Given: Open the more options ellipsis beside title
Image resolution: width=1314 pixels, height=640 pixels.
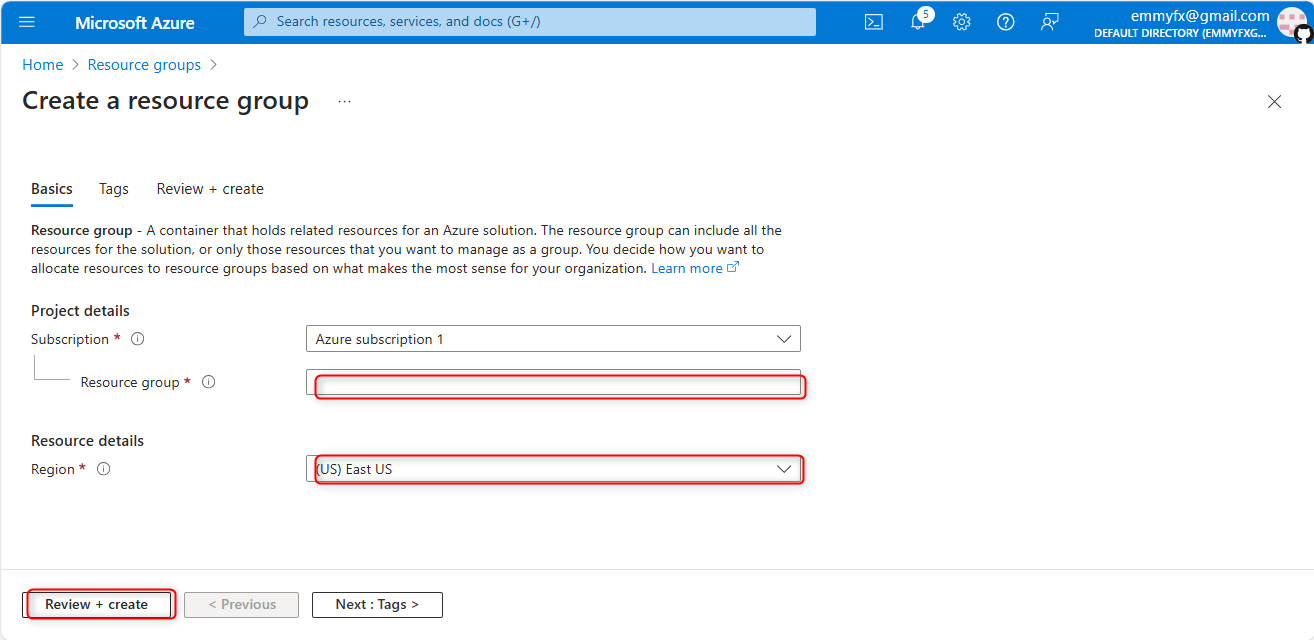Looking at the screenshot, I should 345,101.
